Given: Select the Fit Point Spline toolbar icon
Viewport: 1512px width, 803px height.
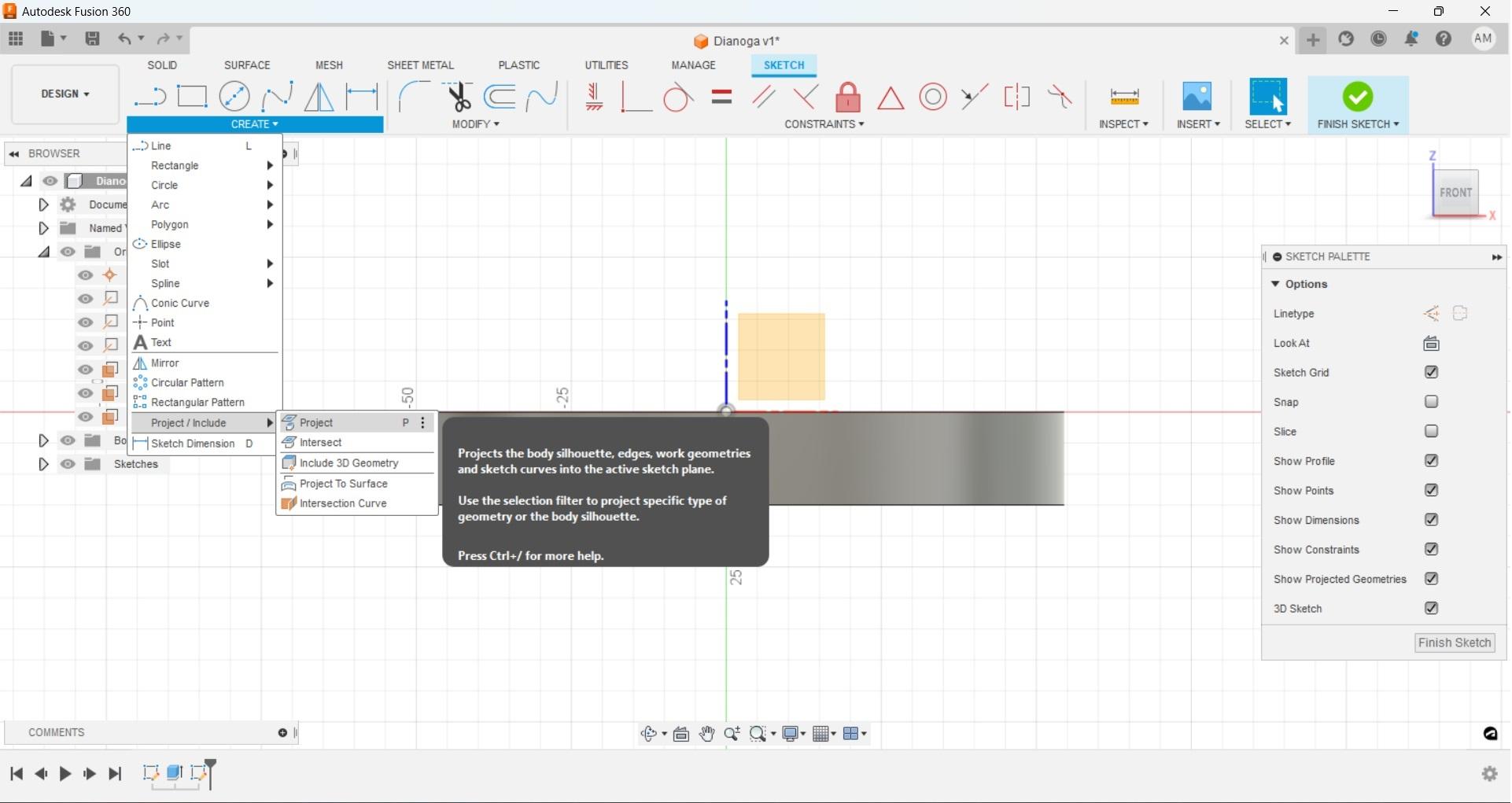Looking at the screenshot, I should 277,97.
